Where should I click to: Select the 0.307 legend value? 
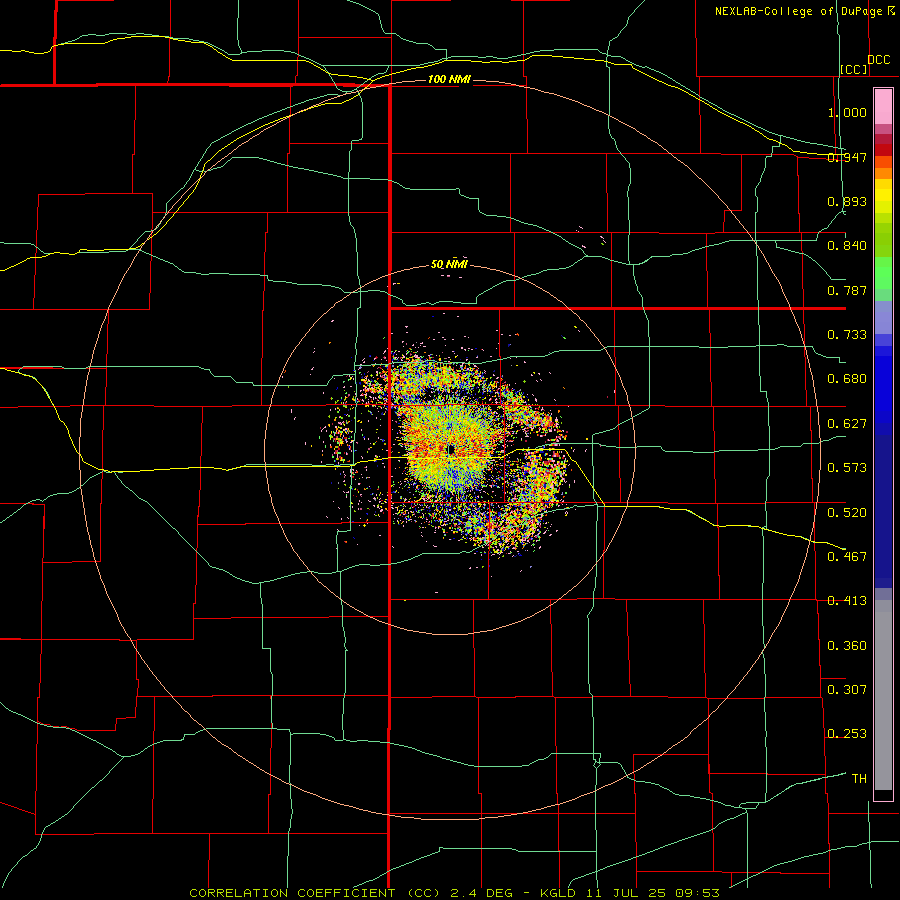[847, 690]
